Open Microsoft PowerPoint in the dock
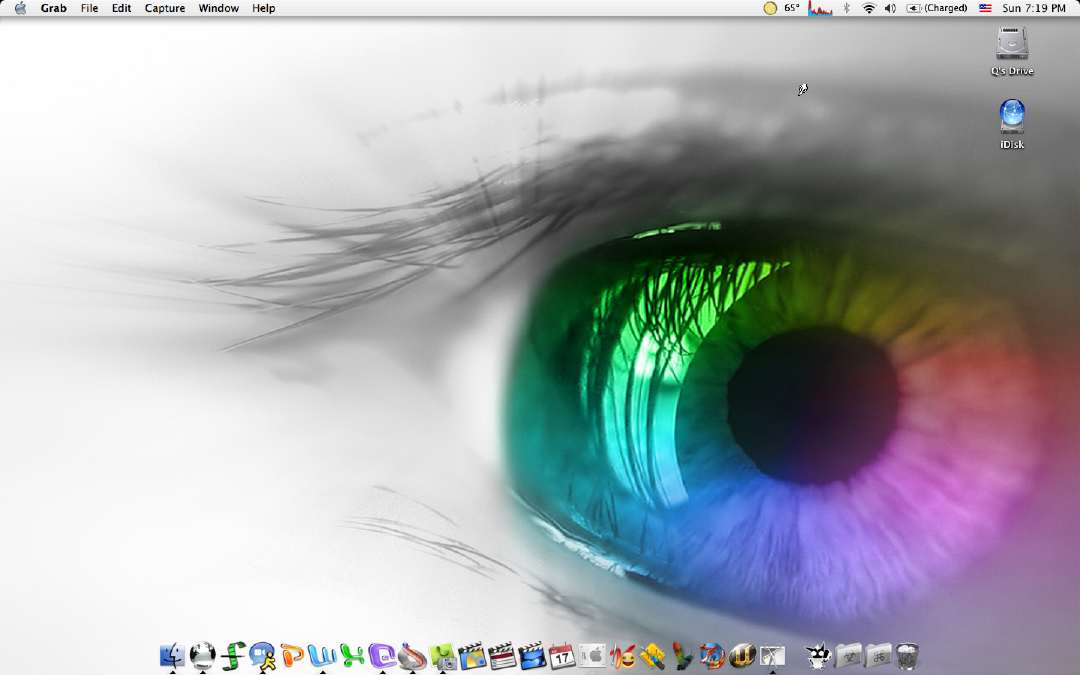Viewport: 1080px width, 675px height. coord(293,656)
